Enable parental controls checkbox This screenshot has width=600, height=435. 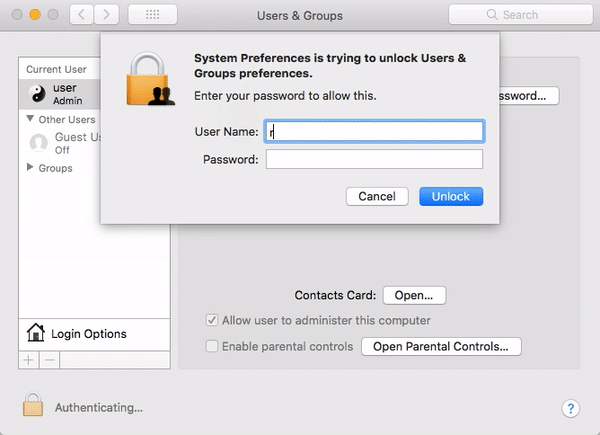[x=212, y=346]
